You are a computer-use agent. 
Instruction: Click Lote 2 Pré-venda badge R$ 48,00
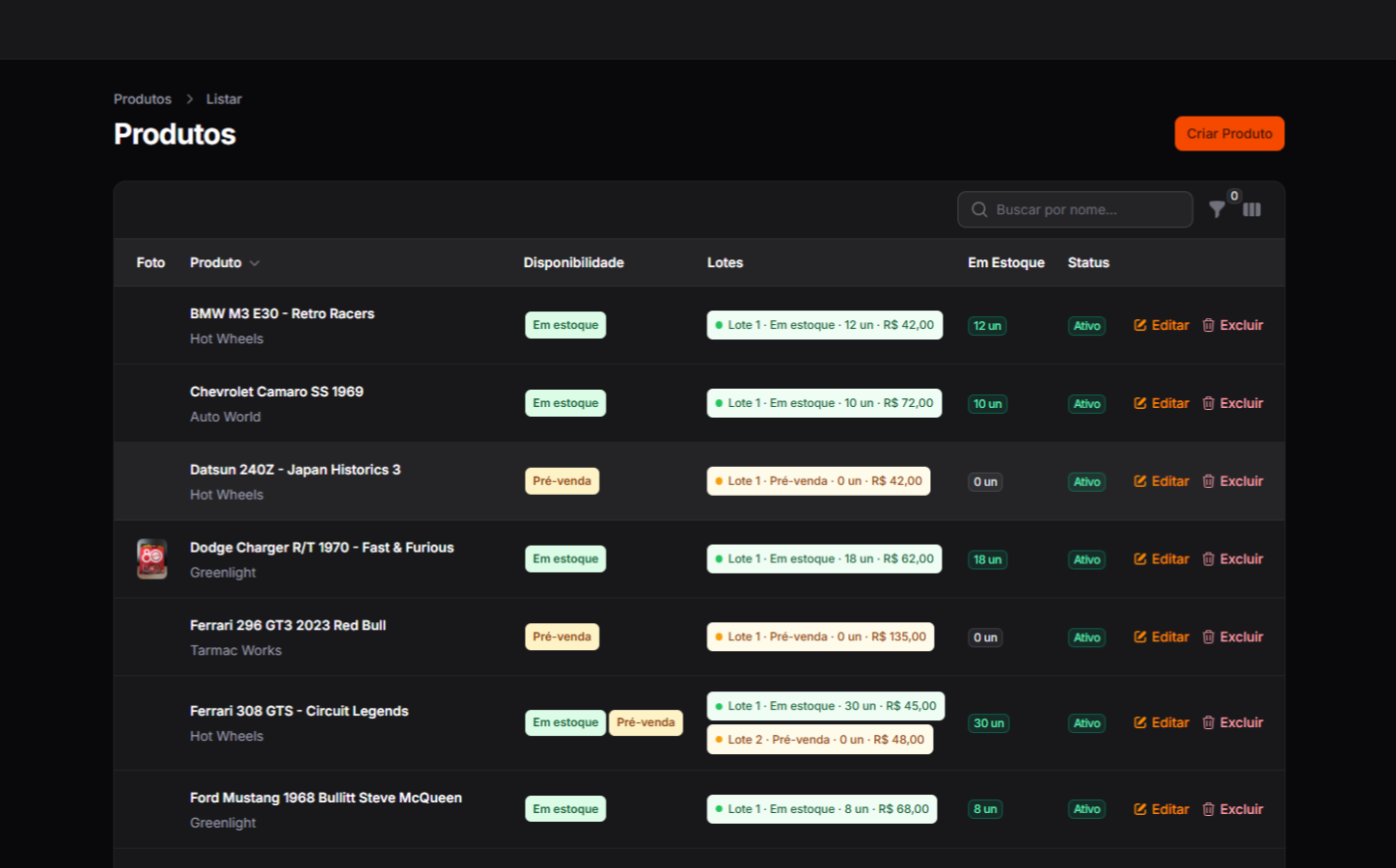coord(820,740)
